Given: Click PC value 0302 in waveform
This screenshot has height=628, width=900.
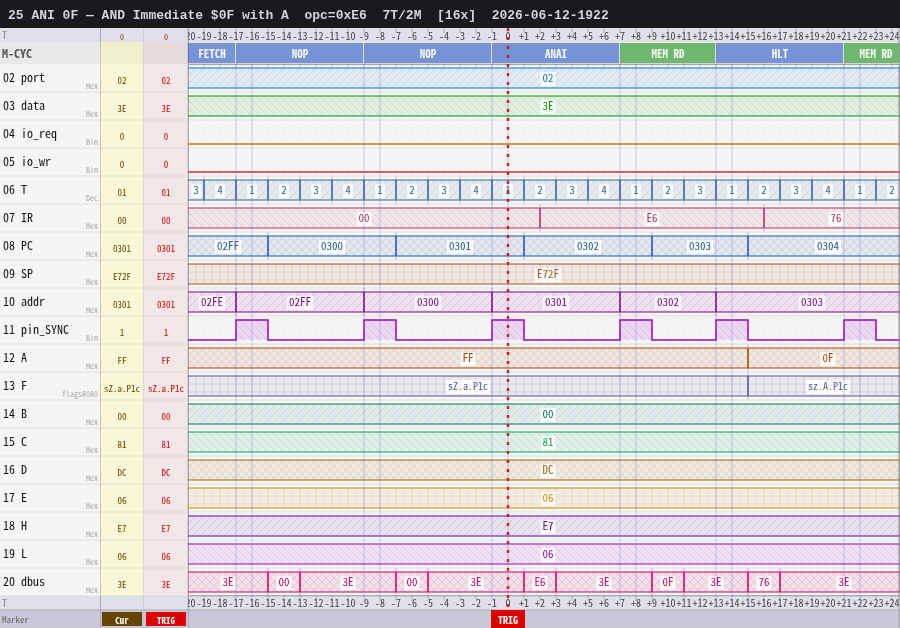Looking at the screenshot, I should tap(588, 246).
